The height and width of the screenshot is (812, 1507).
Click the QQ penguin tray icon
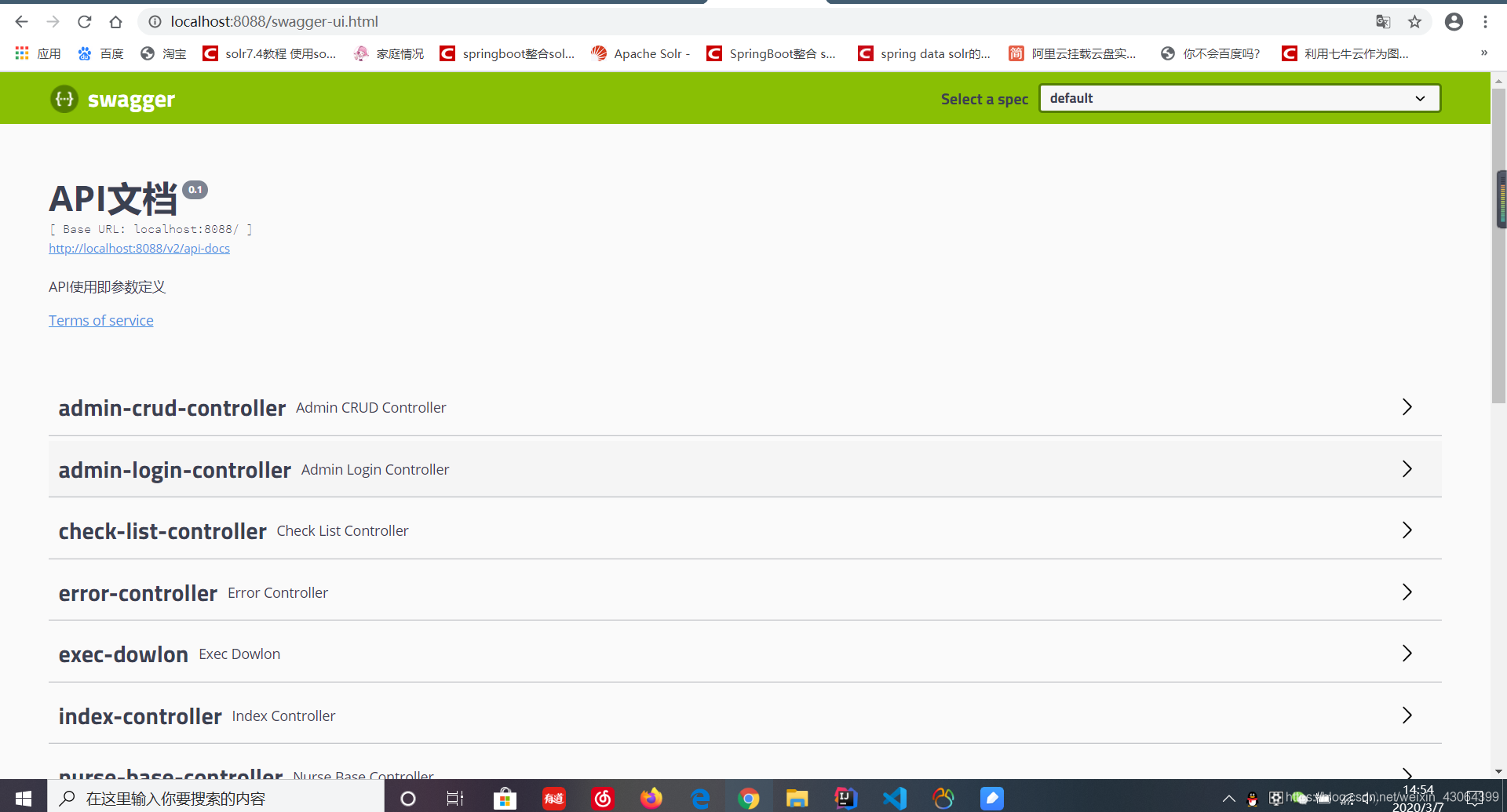1252,799
